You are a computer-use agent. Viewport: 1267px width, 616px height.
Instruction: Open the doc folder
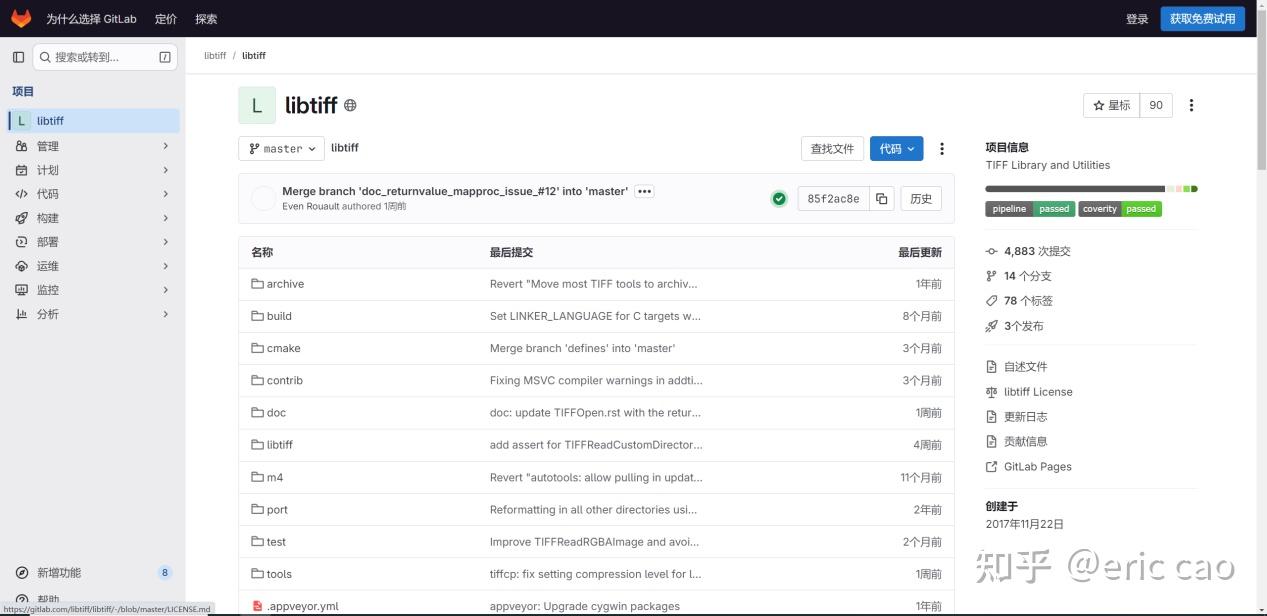click(x=276, y=413)
